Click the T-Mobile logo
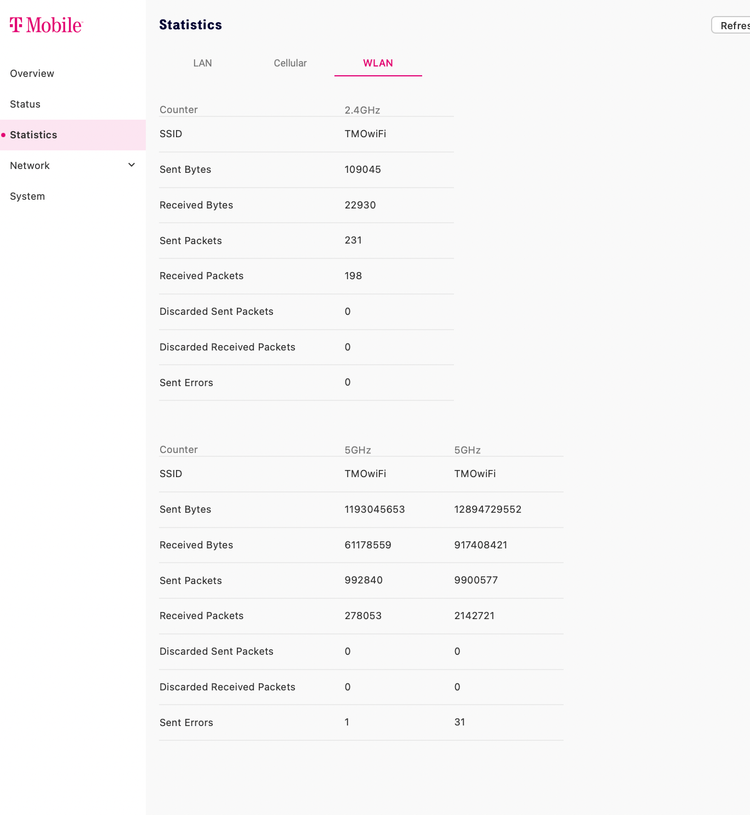The height and width of the screenshot is (815, 750). point(46,25)
